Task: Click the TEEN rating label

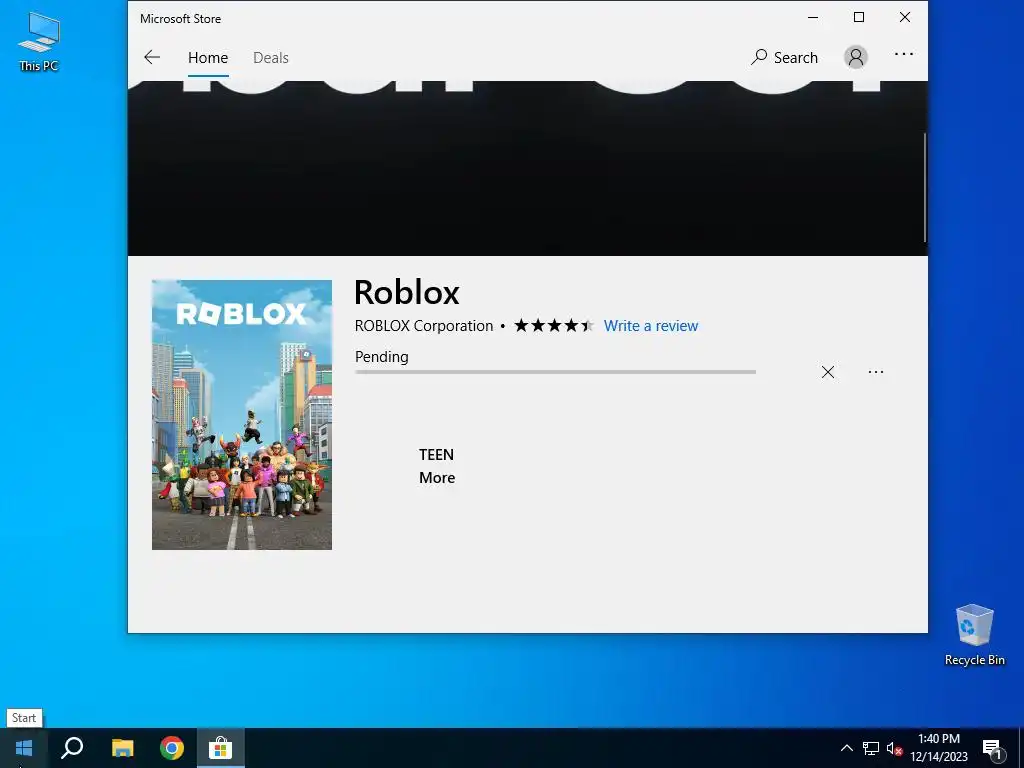Action: point(436,455)
